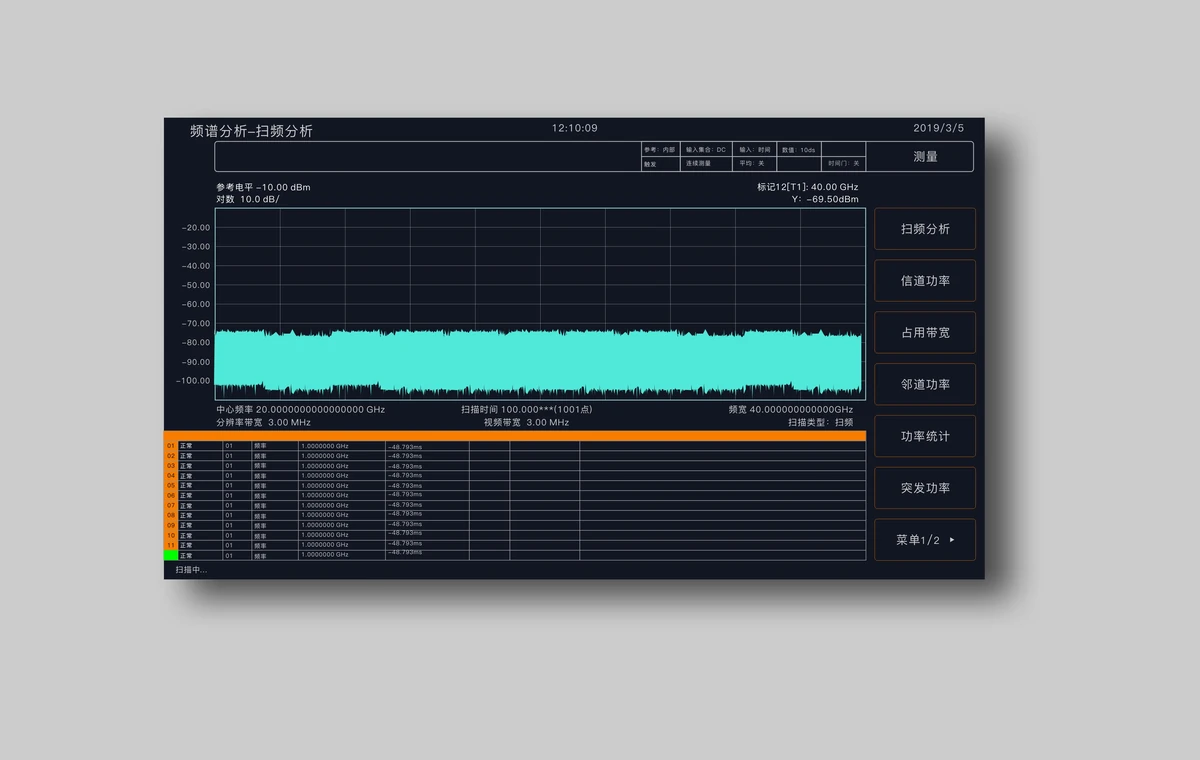Click the 连续测量 continuous measurement cell
The height and width of the screenshot is (760, 1200).
(708, 163)
